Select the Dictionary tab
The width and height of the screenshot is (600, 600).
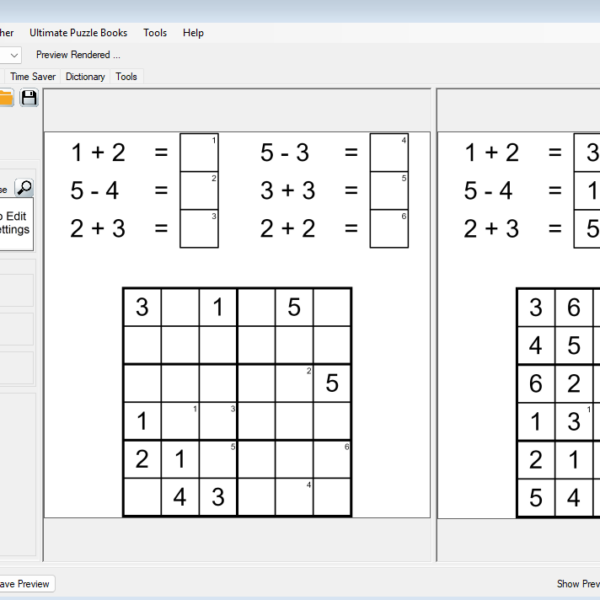point(85,76)
